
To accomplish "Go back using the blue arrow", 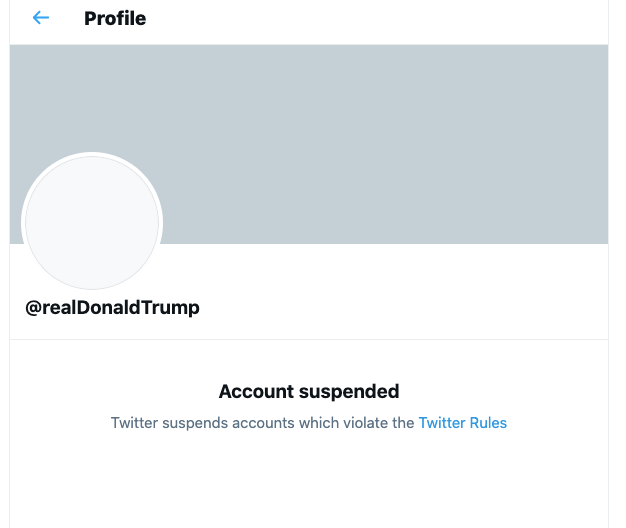I will coord(41,18).
